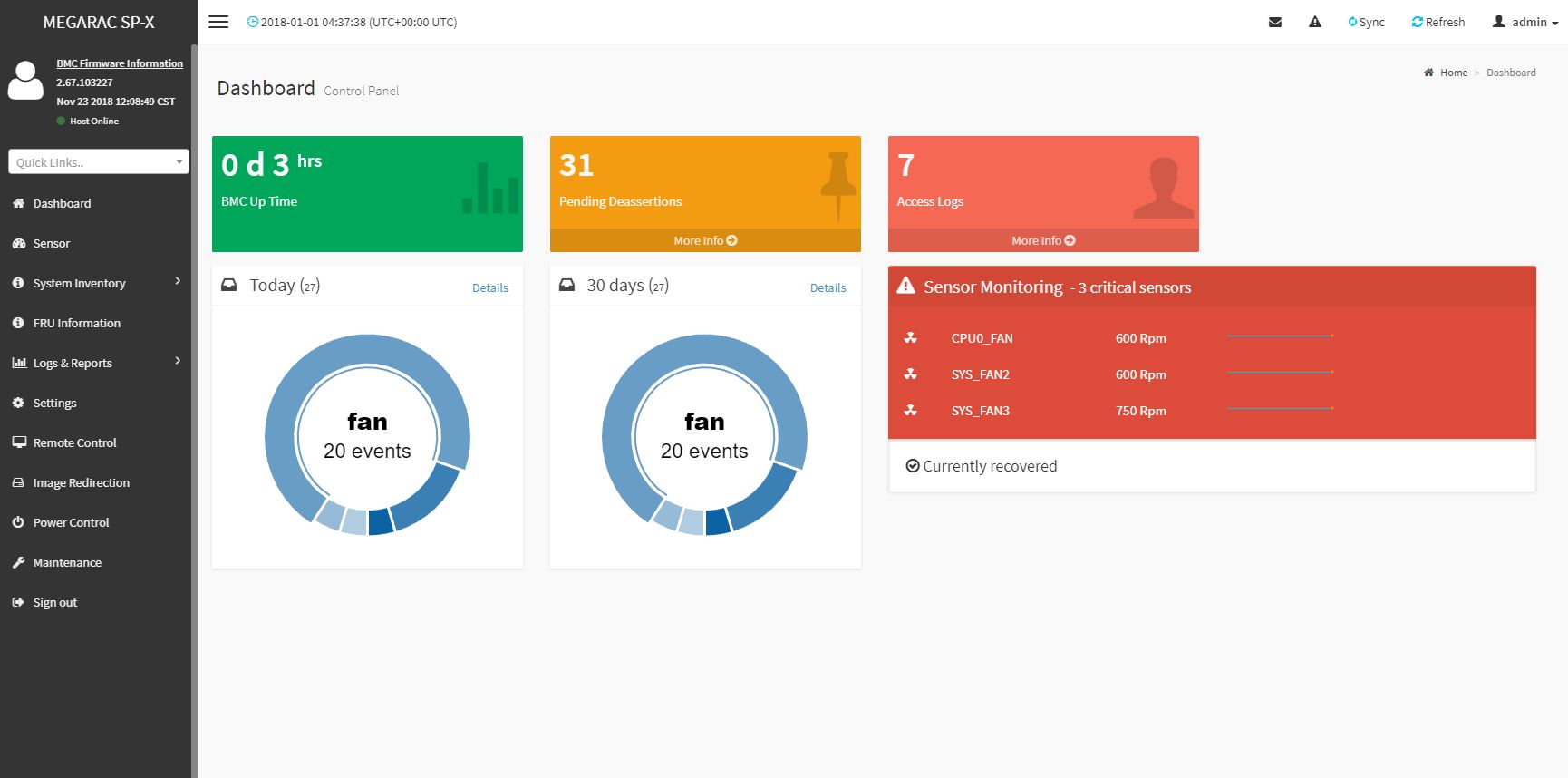This screenshot has height=778, width=1568.
Task: Open the admin user dropdown
Action: tap(1524, 22)
